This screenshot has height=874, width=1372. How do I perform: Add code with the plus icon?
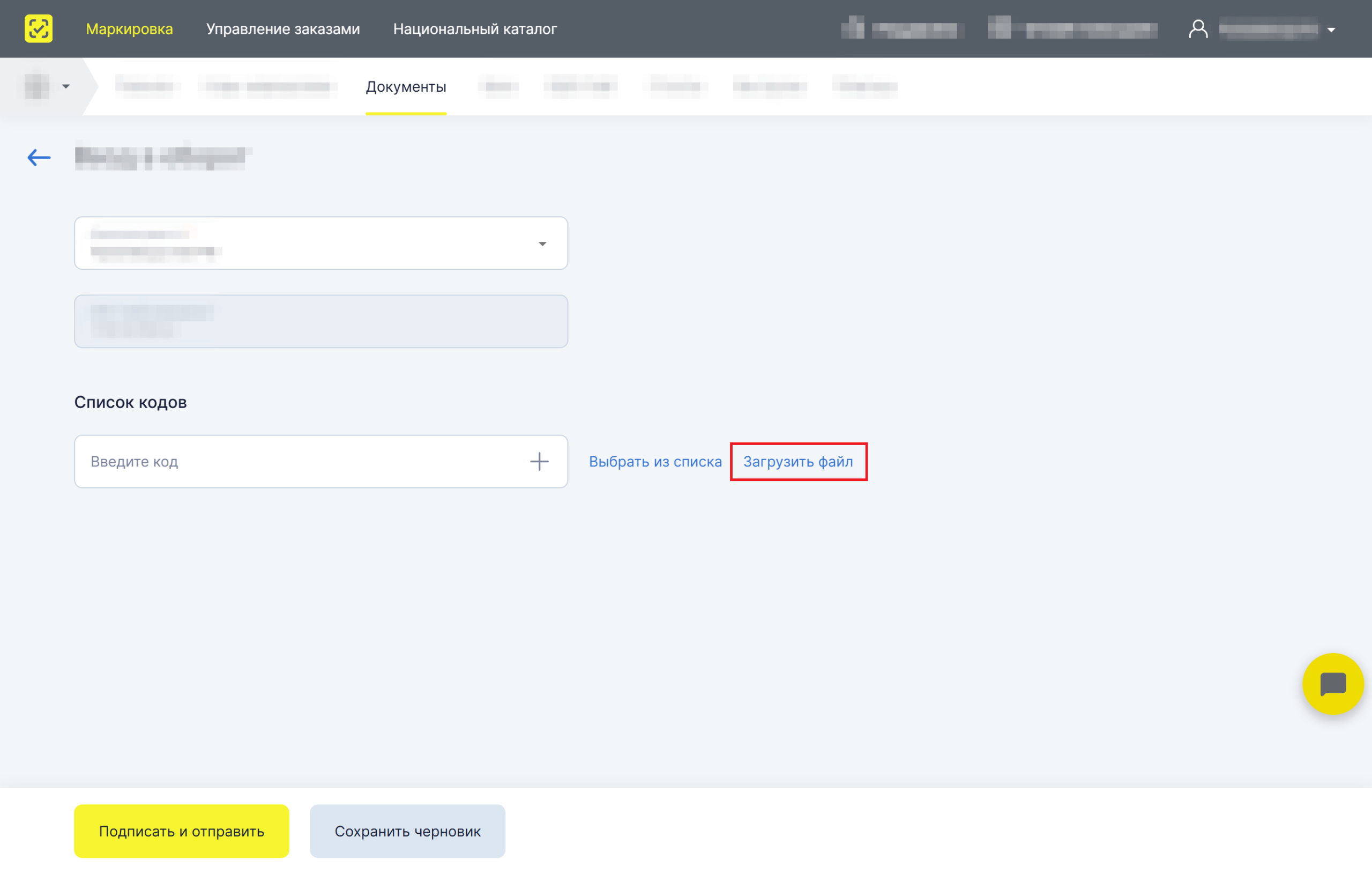pyautogui.click(x=539, y=461)
